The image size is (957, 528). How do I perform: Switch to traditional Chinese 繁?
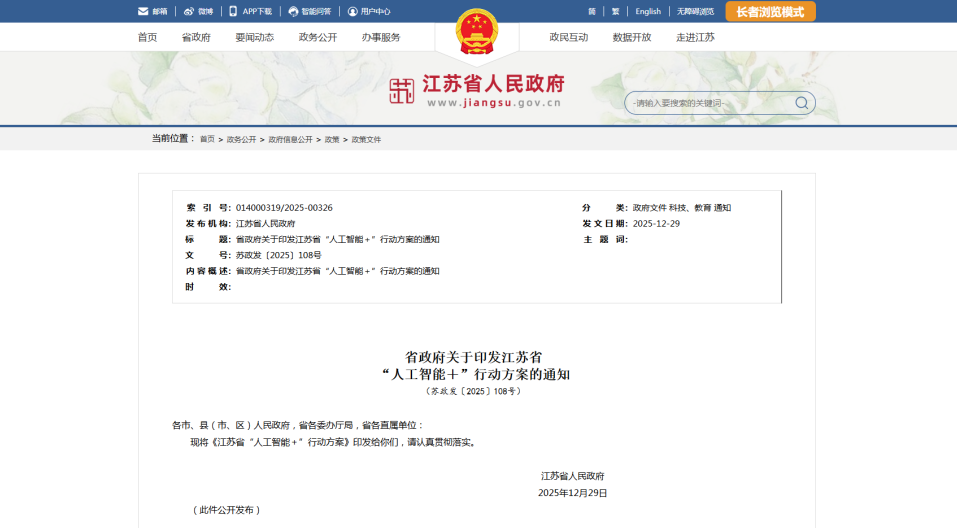pyautogui.click(x=615, y=11)
